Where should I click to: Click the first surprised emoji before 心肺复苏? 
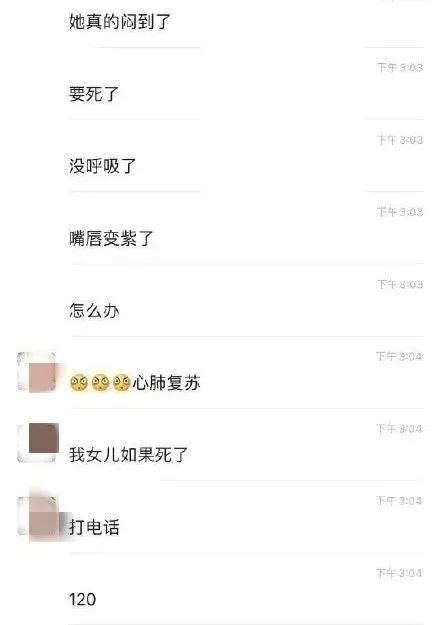click(79, 383)
